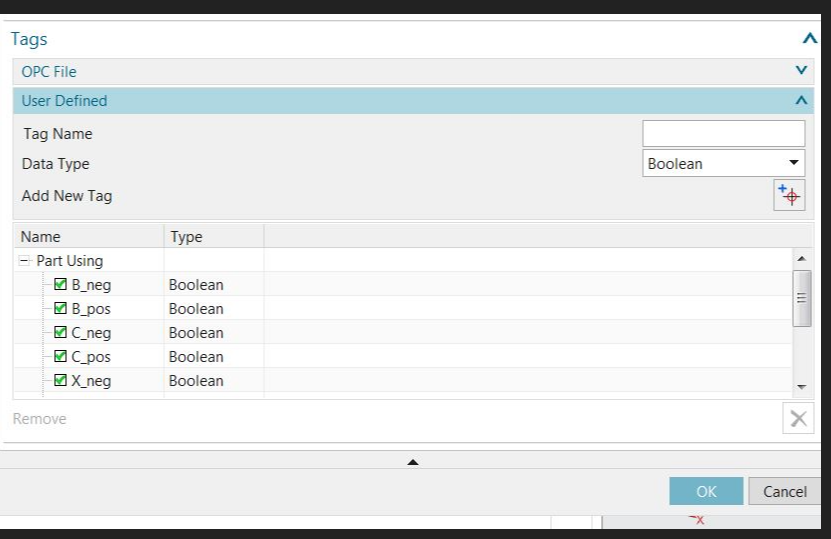Viewport: 831px width, 539px height.
Task: Click the Cancel button
Action: 784,491
